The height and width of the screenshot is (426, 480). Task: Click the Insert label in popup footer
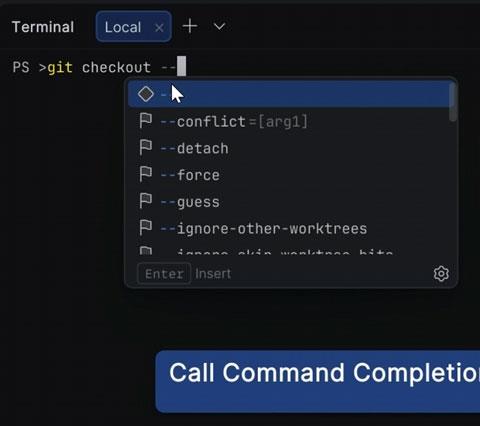point(213,274)
